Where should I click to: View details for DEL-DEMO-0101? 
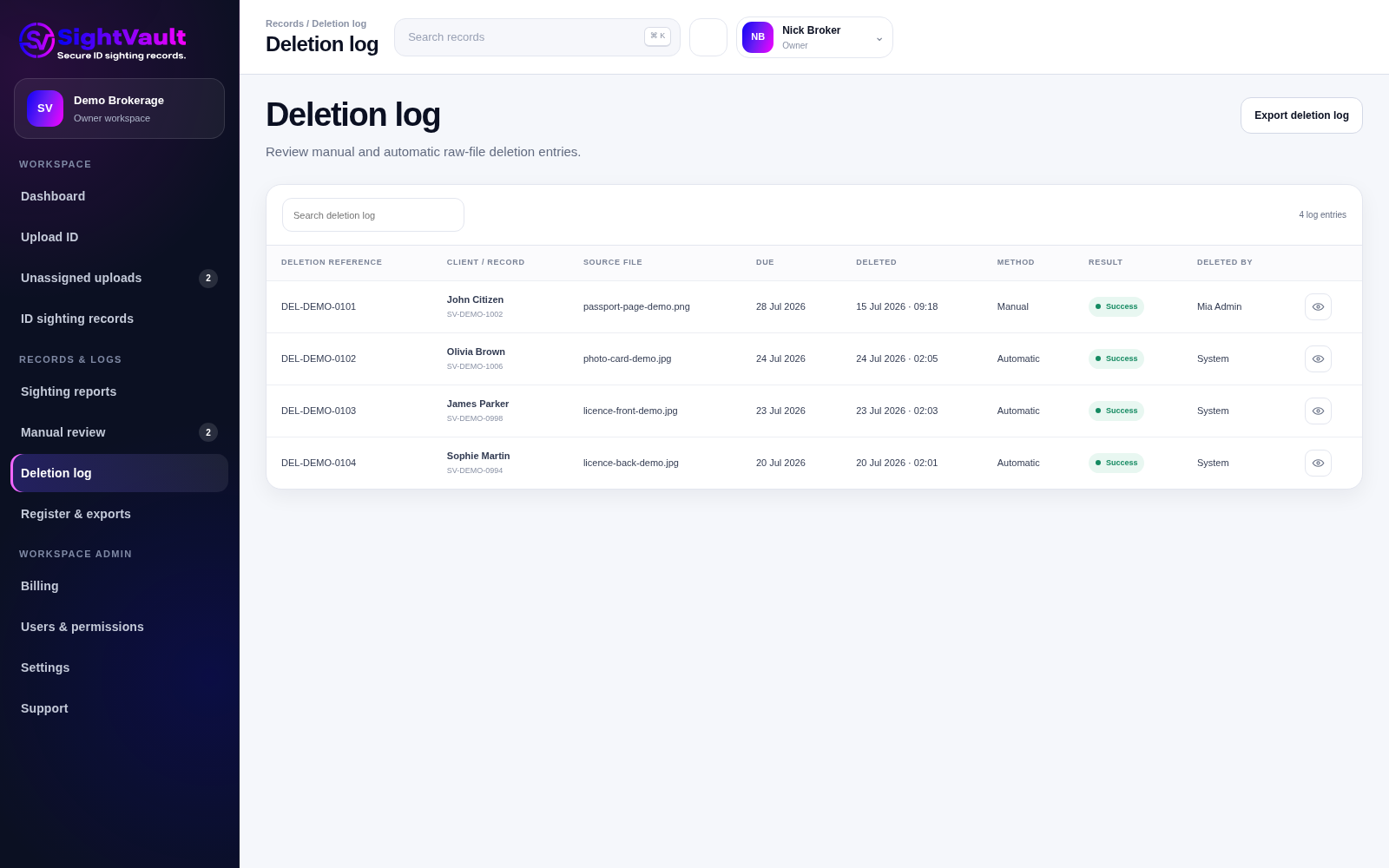pos(1318,306)
